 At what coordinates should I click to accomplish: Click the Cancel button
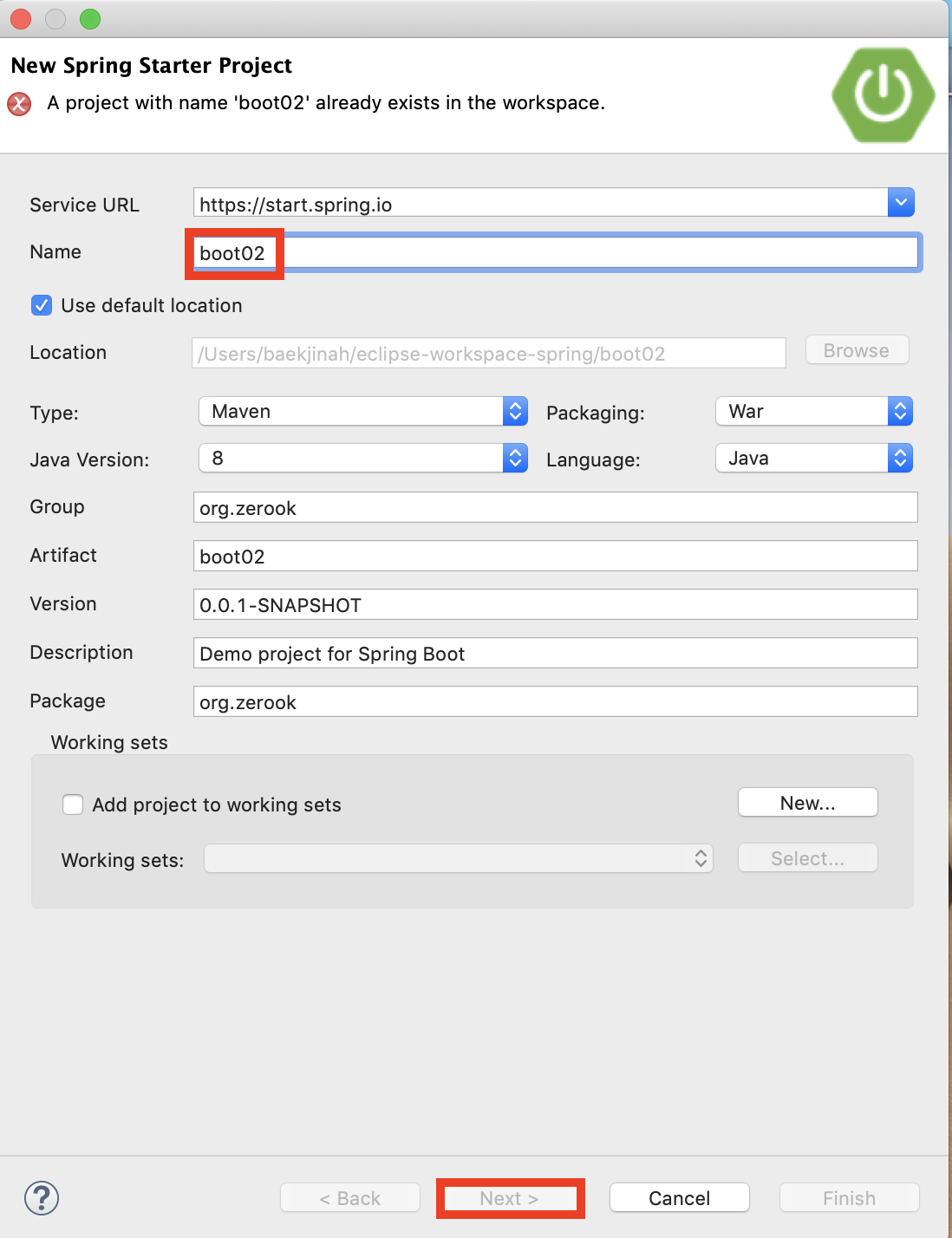(680, 1198)
